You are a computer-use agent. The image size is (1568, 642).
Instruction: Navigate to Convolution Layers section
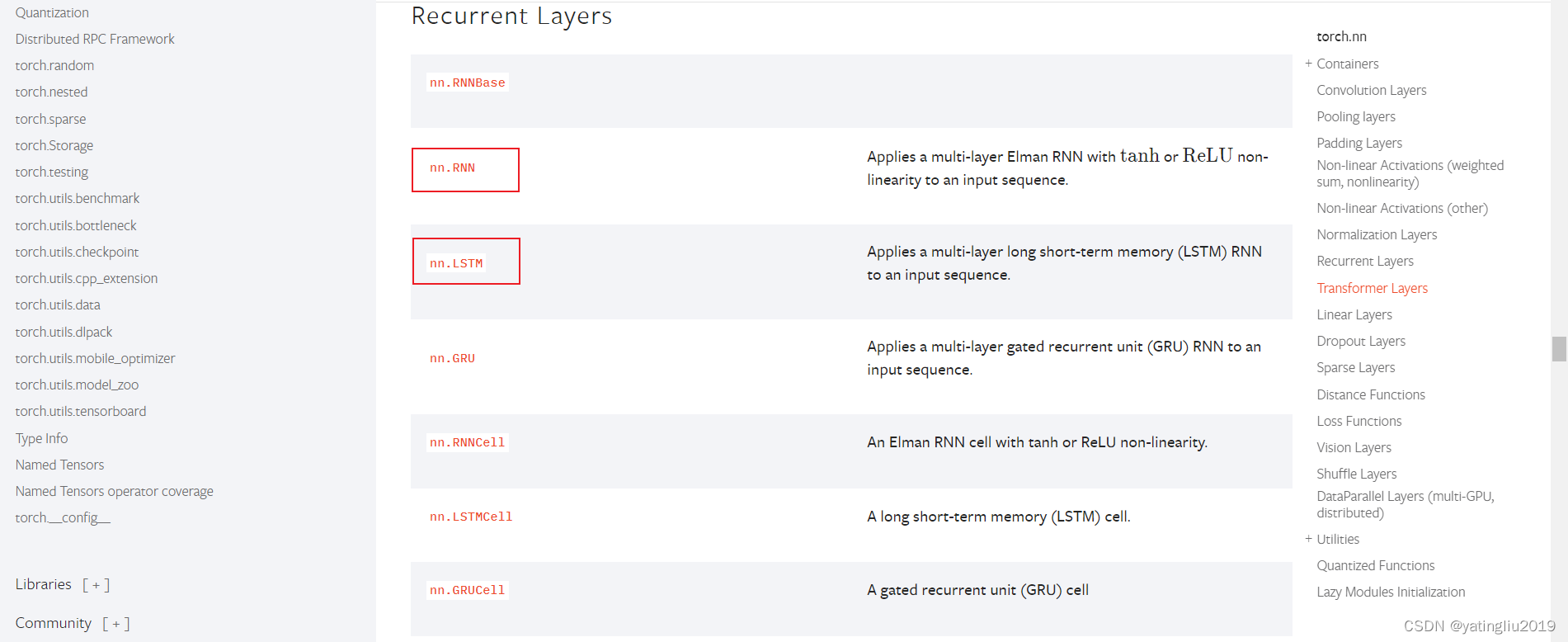pos(1371,90)
